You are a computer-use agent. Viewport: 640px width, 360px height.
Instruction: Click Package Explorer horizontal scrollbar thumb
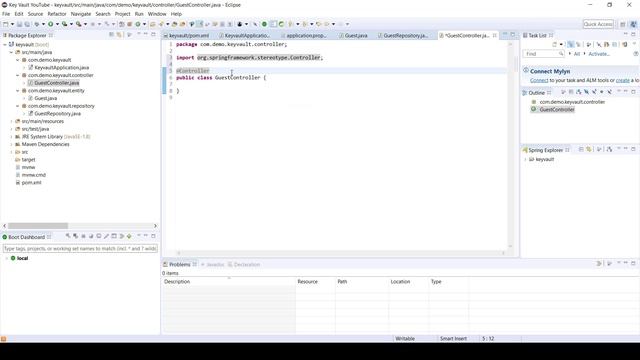tap(38, 226)
